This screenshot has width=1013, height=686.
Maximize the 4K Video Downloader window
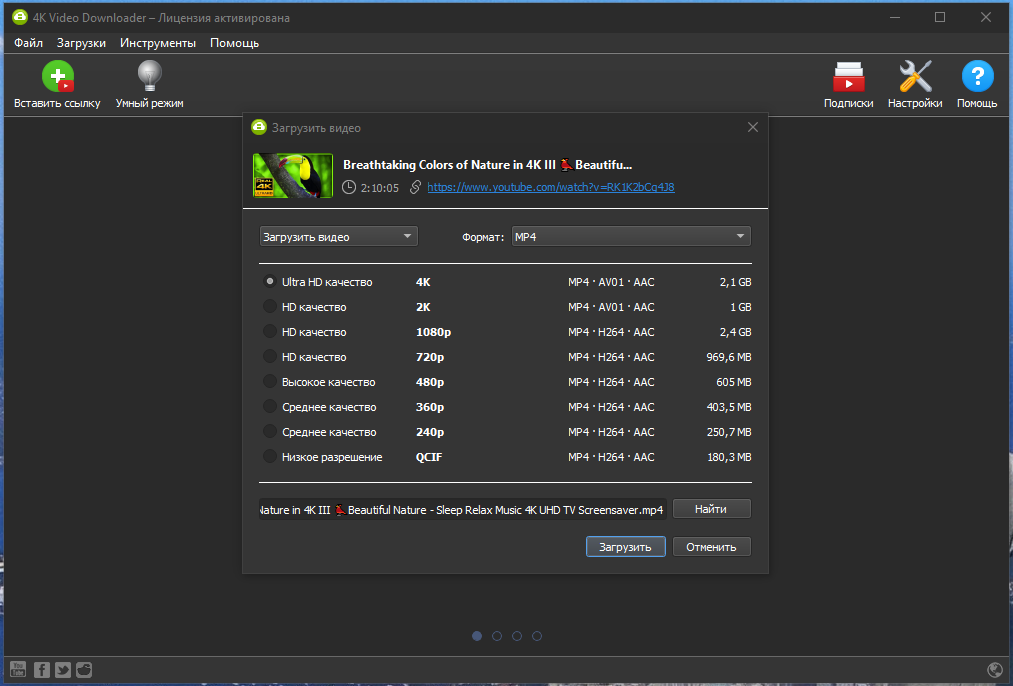point(940,17)
